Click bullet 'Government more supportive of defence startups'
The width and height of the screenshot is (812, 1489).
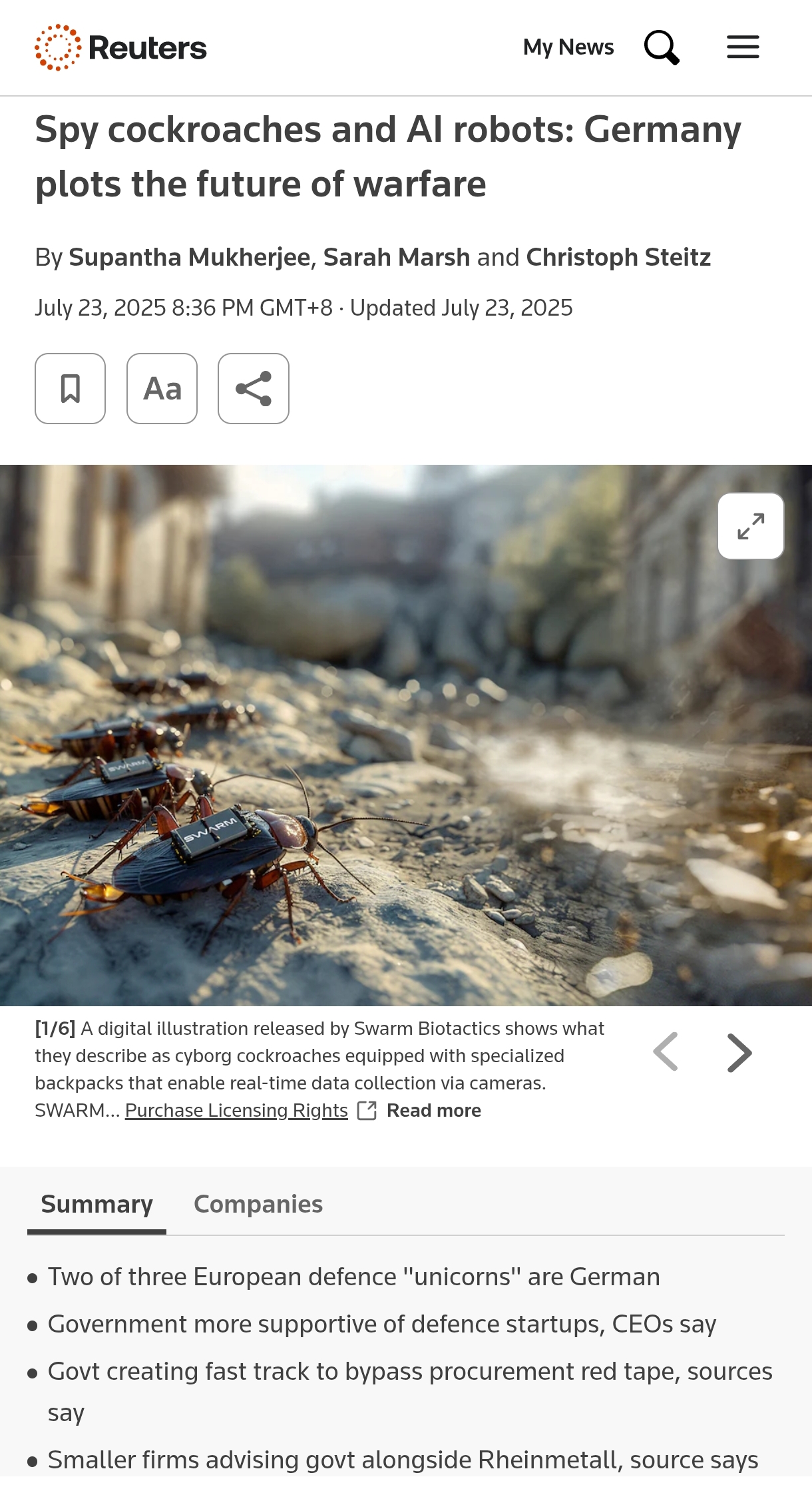(x=382, y=1324)
